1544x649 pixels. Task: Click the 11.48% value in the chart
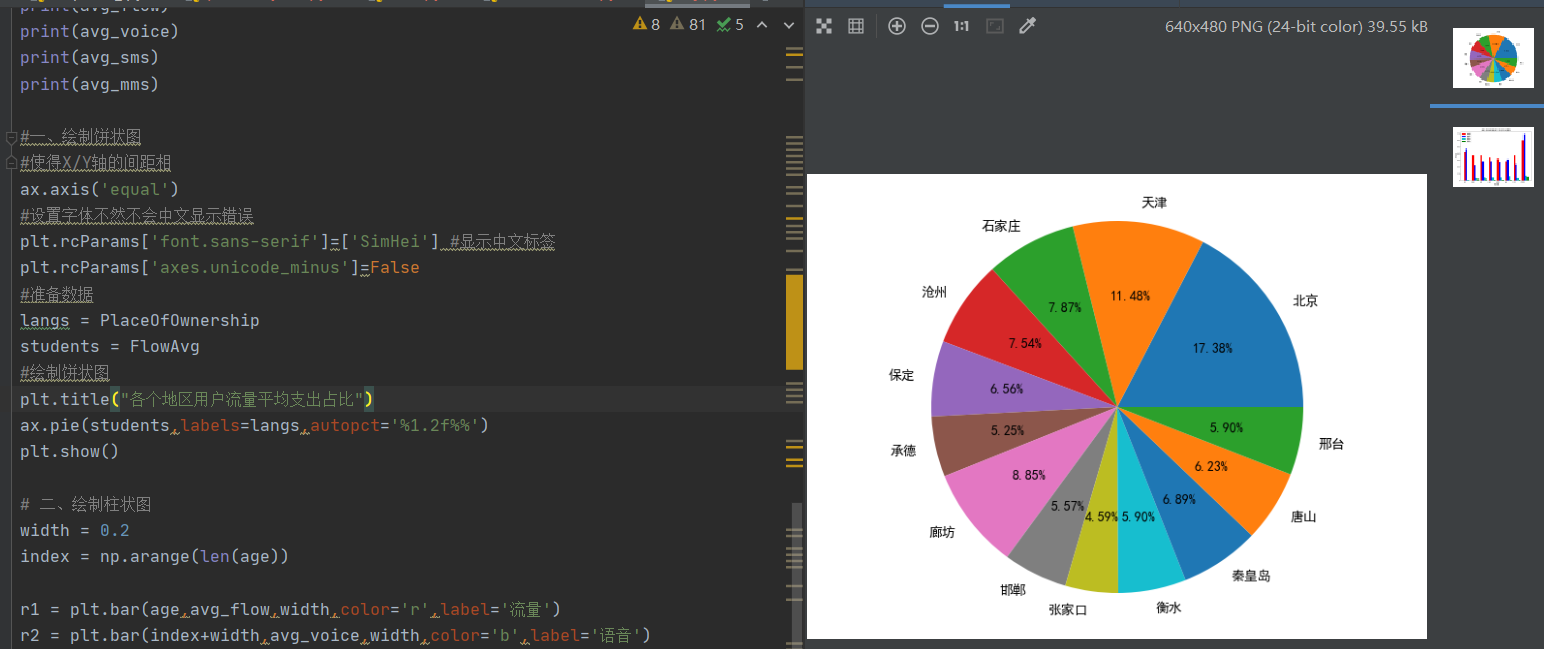click(1130, 295)
